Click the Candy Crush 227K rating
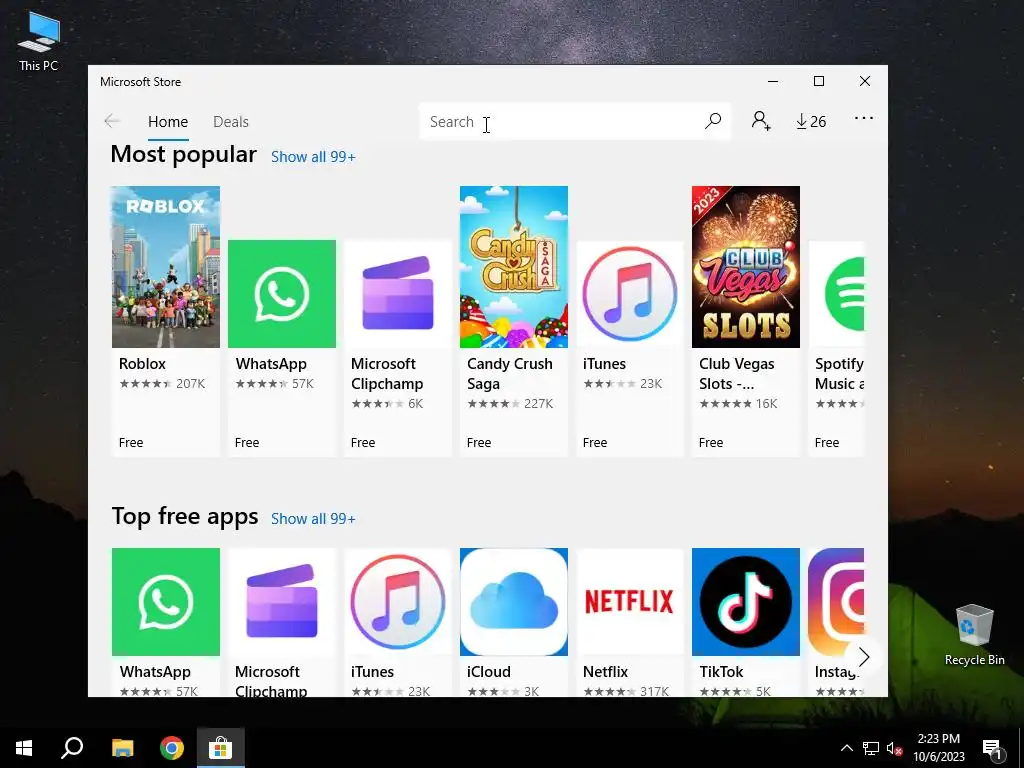Screen dimensions: 1024x768 pos(510,404)
